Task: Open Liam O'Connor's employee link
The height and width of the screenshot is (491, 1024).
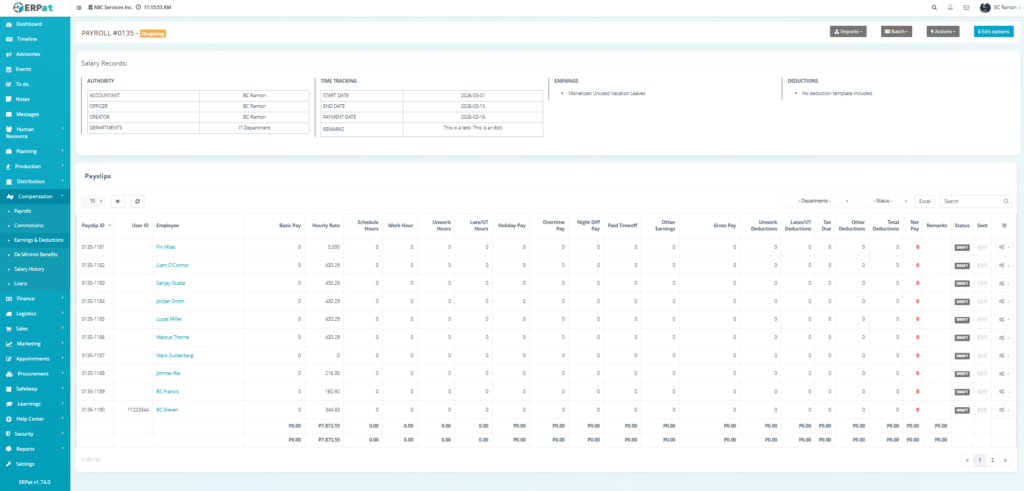Action: pyautogui.click(x=173, y=265)
